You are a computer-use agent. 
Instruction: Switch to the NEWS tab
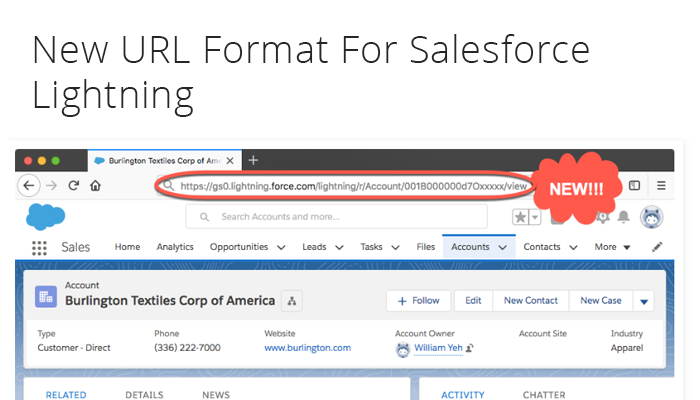(x=216, y=395)
